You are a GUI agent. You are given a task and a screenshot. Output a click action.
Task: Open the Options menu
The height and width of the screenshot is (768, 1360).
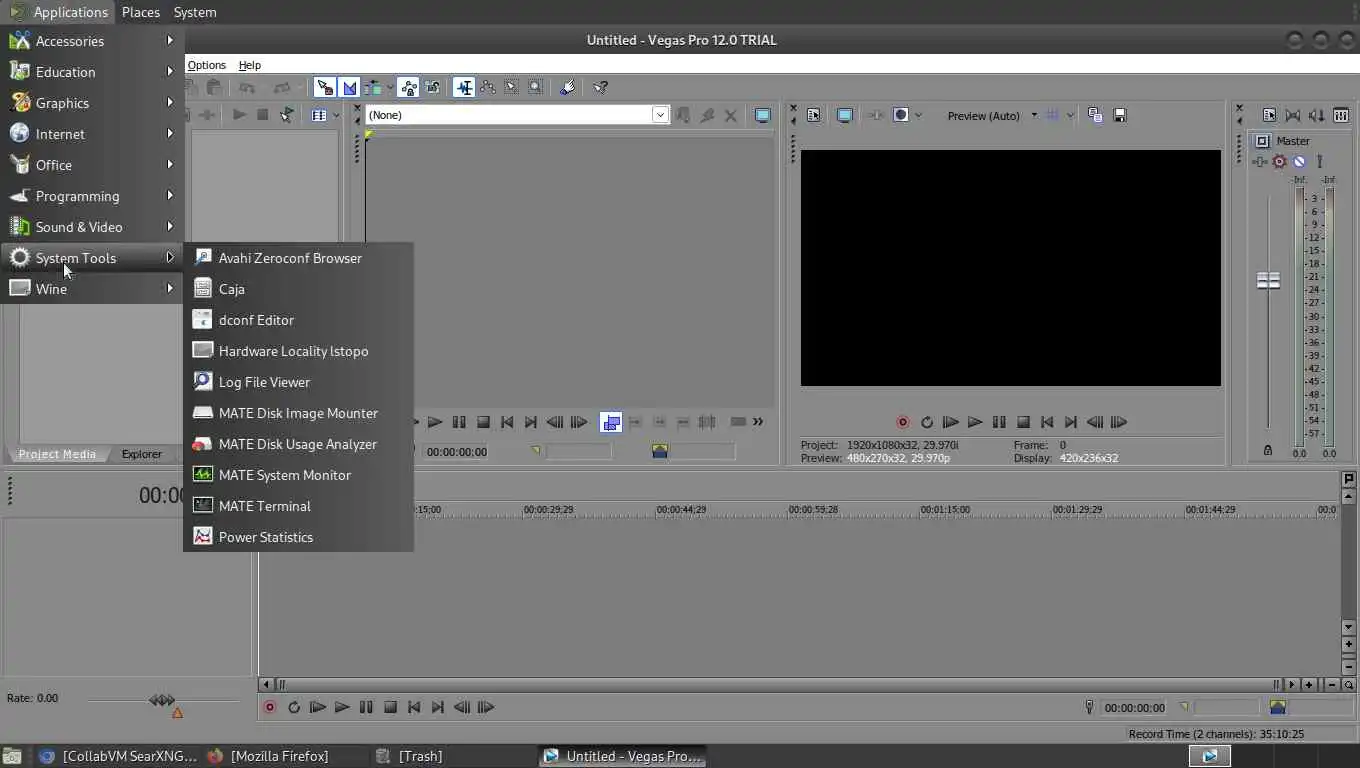tap(207, 65)
